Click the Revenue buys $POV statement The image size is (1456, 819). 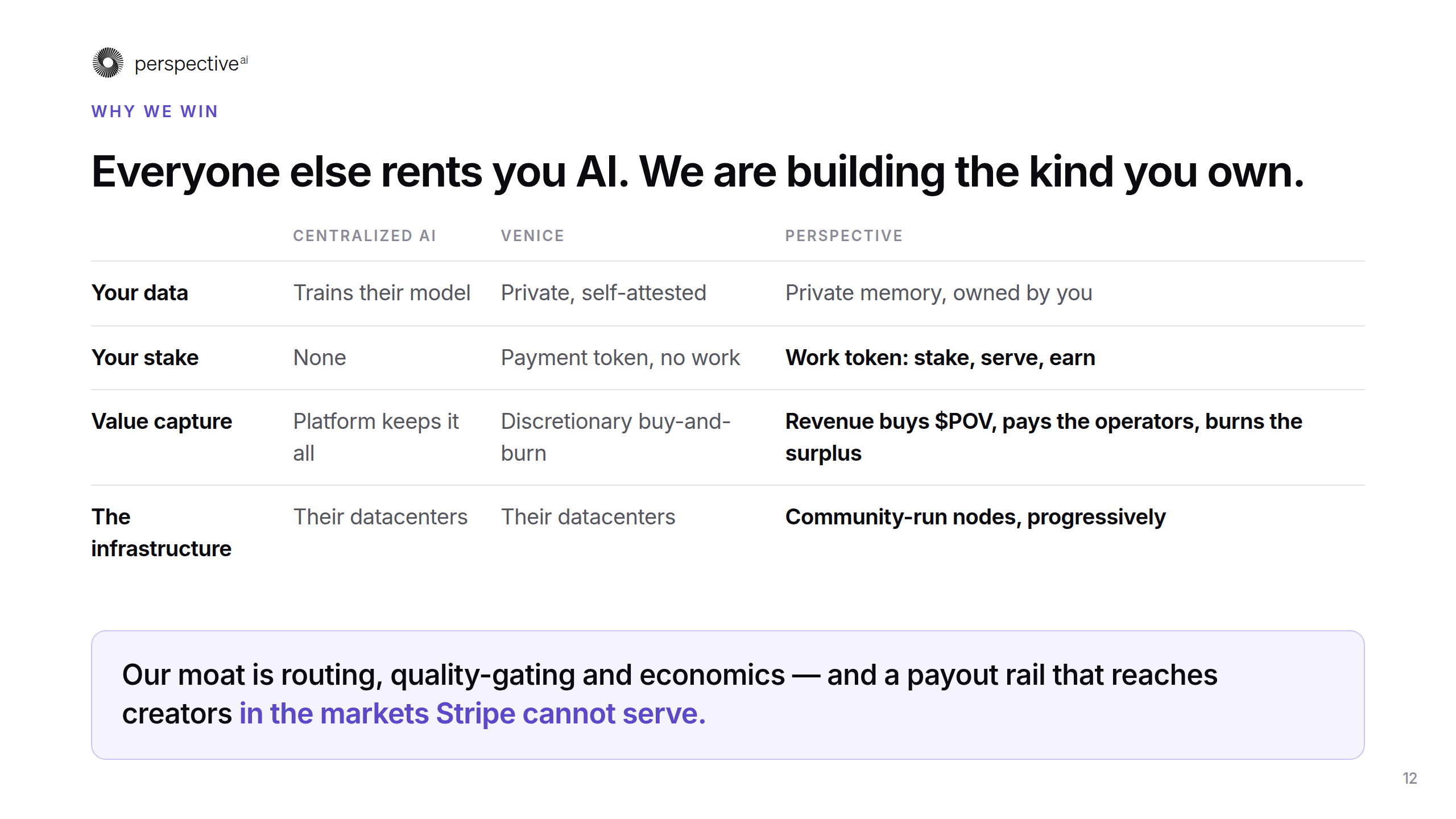[1044, 437]
